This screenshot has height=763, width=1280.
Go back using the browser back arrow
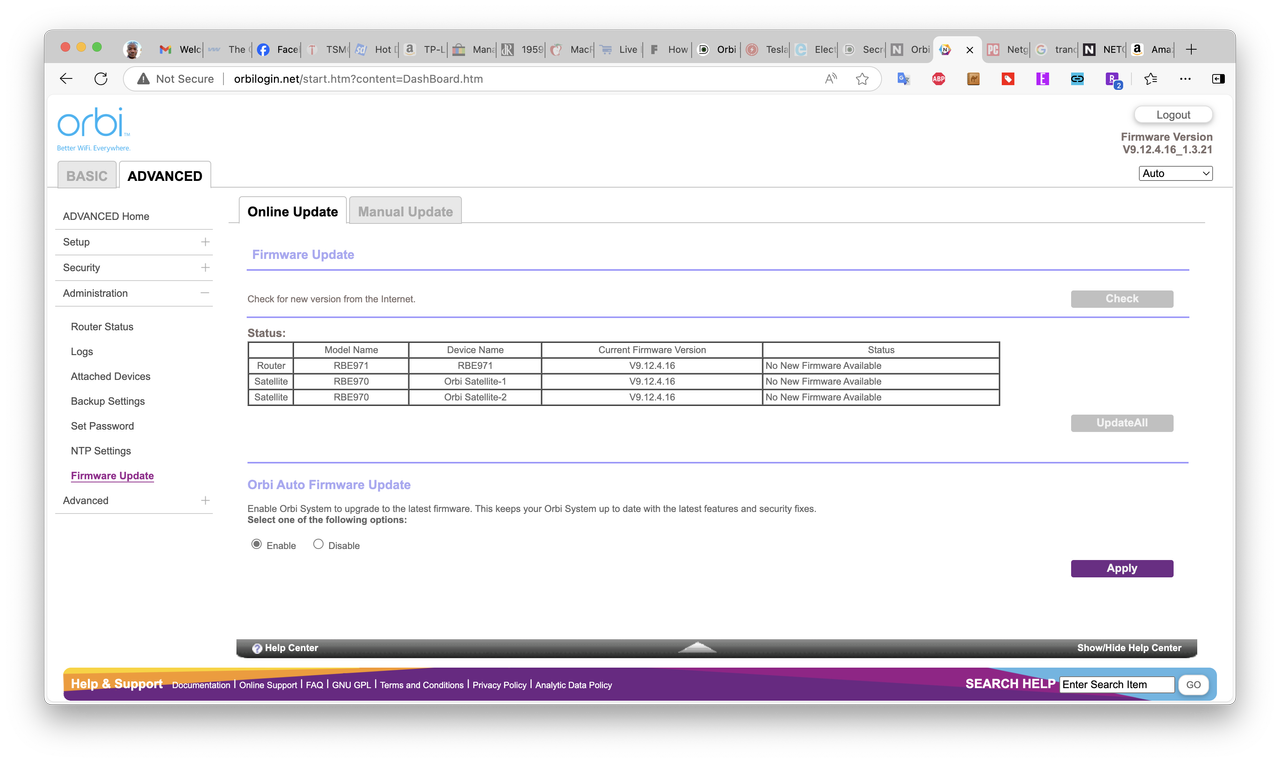tap(66, 79)
